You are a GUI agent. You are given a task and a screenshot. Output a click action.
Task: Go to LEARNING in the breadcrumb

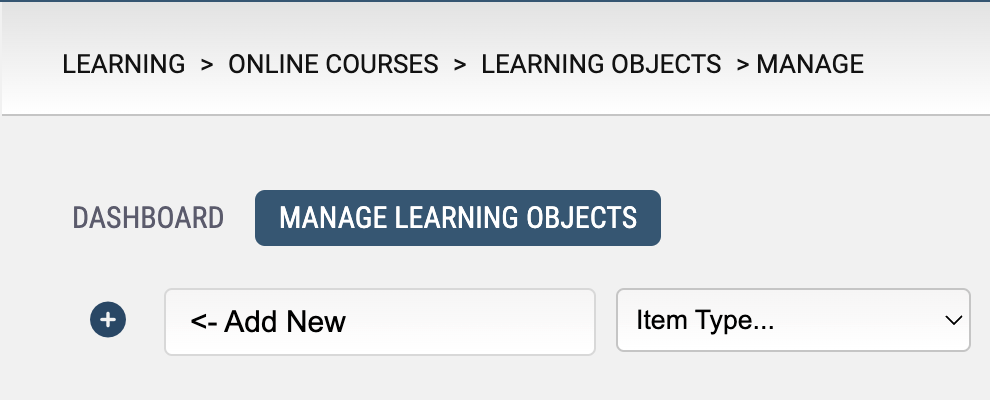coord(124,64)
